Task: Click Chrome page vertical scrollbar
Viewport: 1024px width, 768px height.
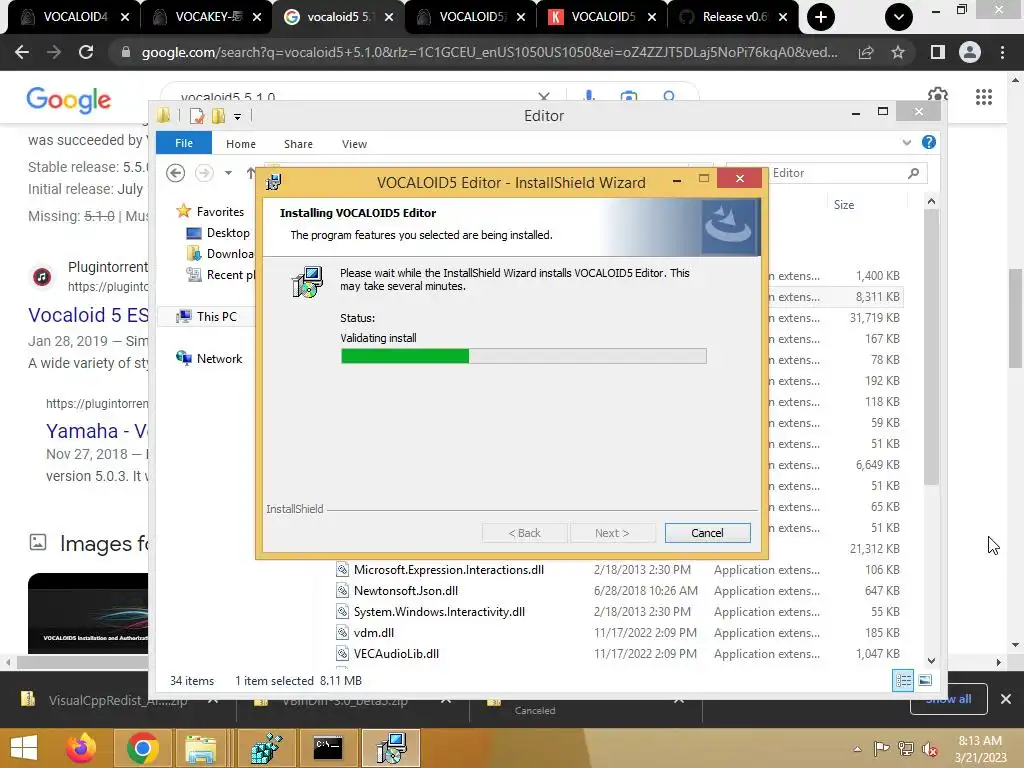Action: click(x=1016, y=318)
